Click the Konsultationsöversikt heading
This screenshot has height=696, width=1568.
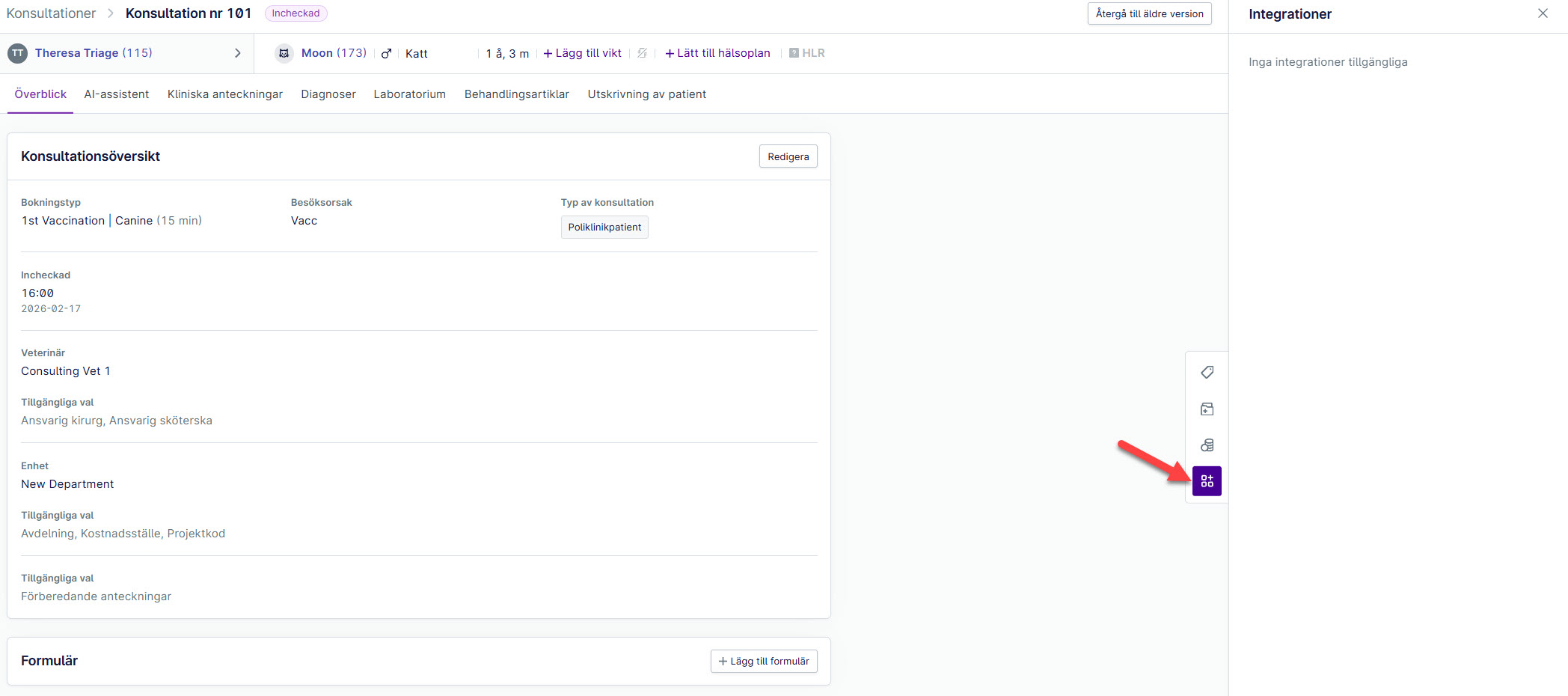pyautogui.click(x=91, y=156)
